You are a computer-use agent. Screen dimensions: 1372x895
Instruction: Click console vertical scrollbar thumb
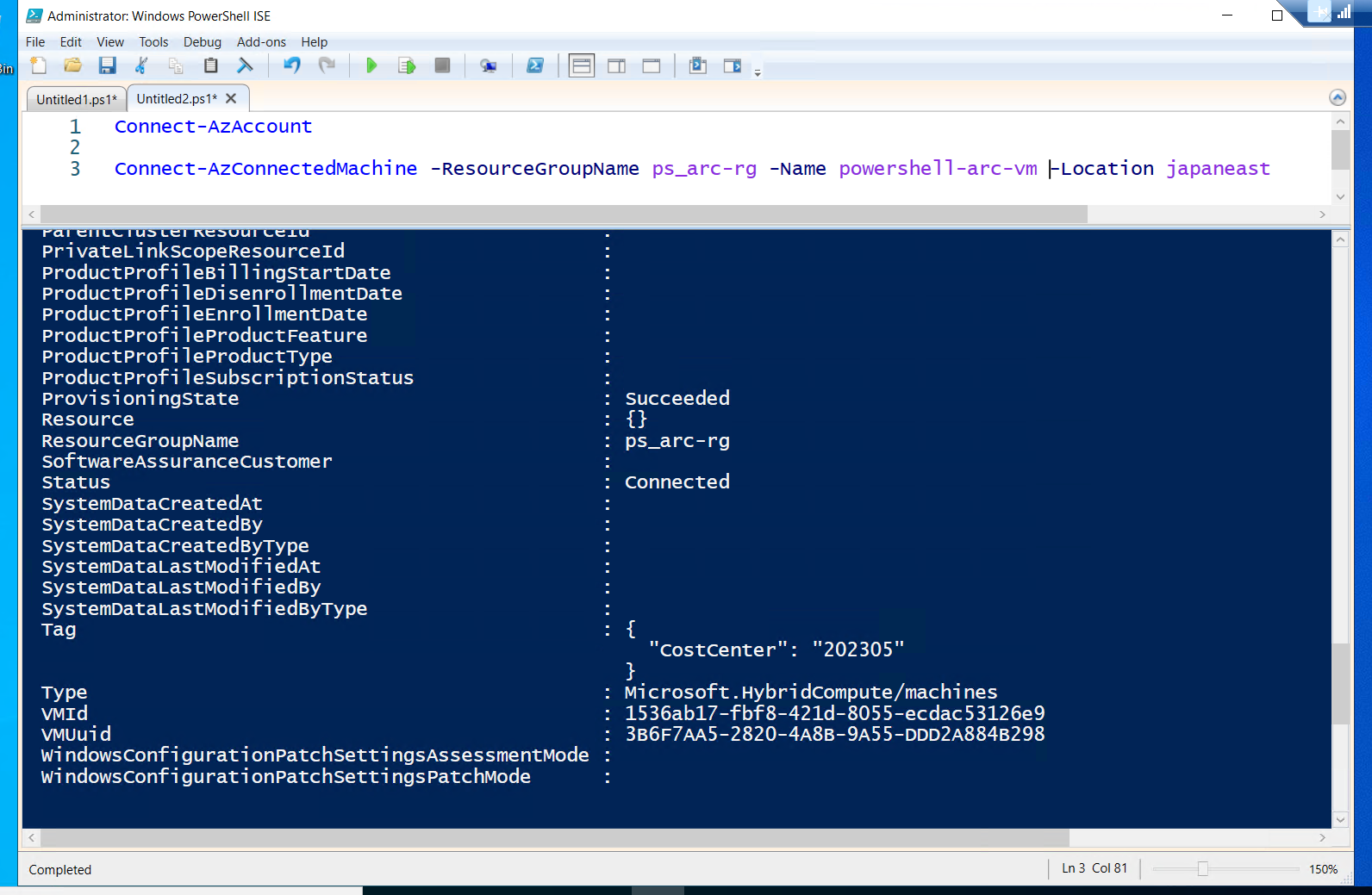coord(1340,683)
